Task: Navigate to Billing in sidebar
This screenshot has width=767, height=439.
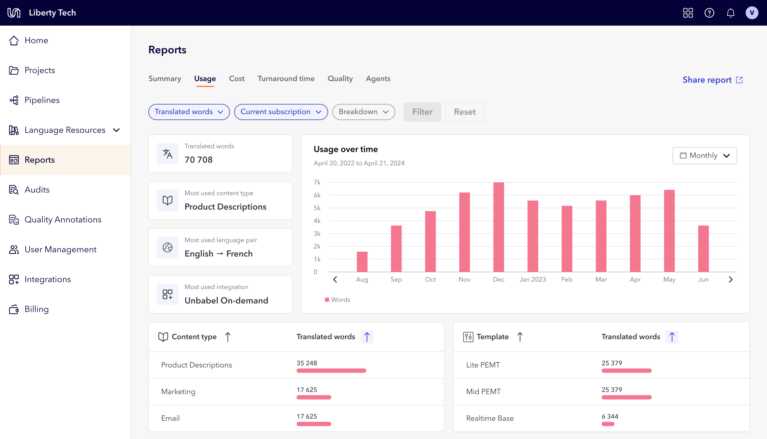Action: point(36,310)
